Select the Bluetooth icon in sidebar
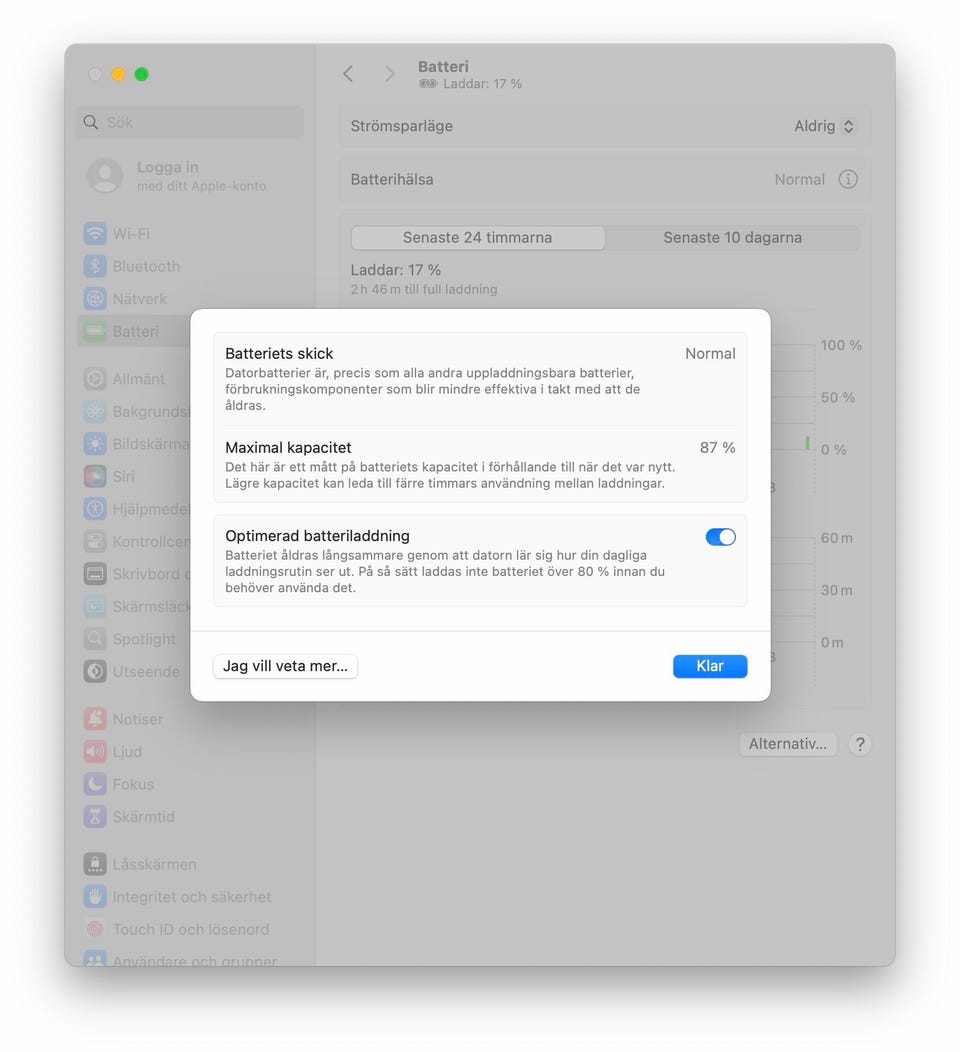This screenshot has height=1052, width=960. coord(95,266)
